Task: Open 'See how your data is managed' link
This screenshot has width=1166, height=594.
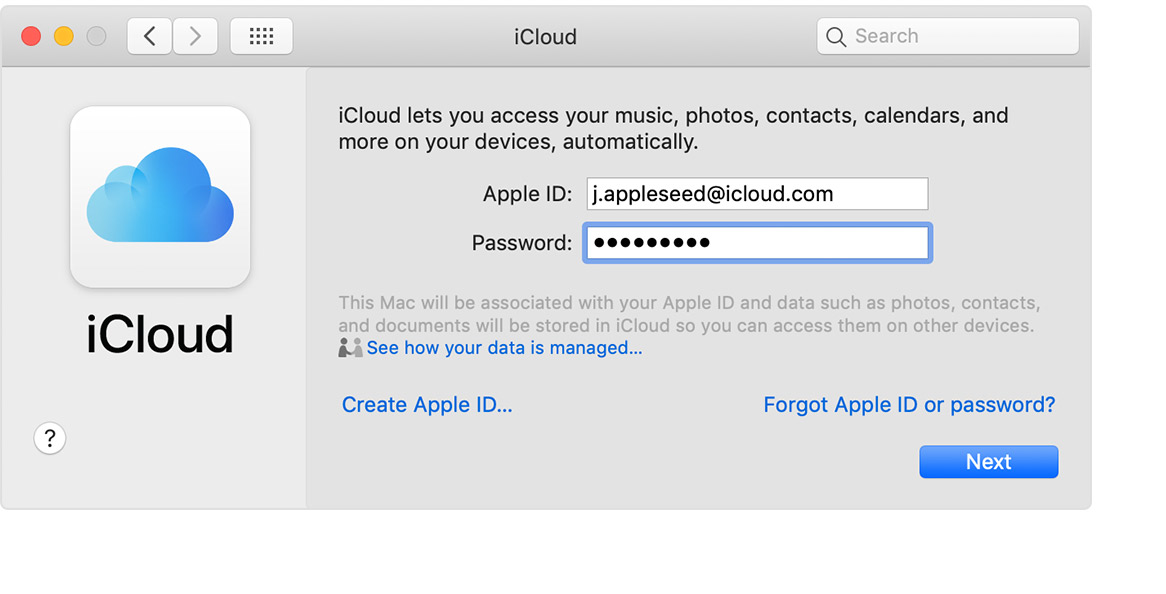Action: click(x=504, y=348)
